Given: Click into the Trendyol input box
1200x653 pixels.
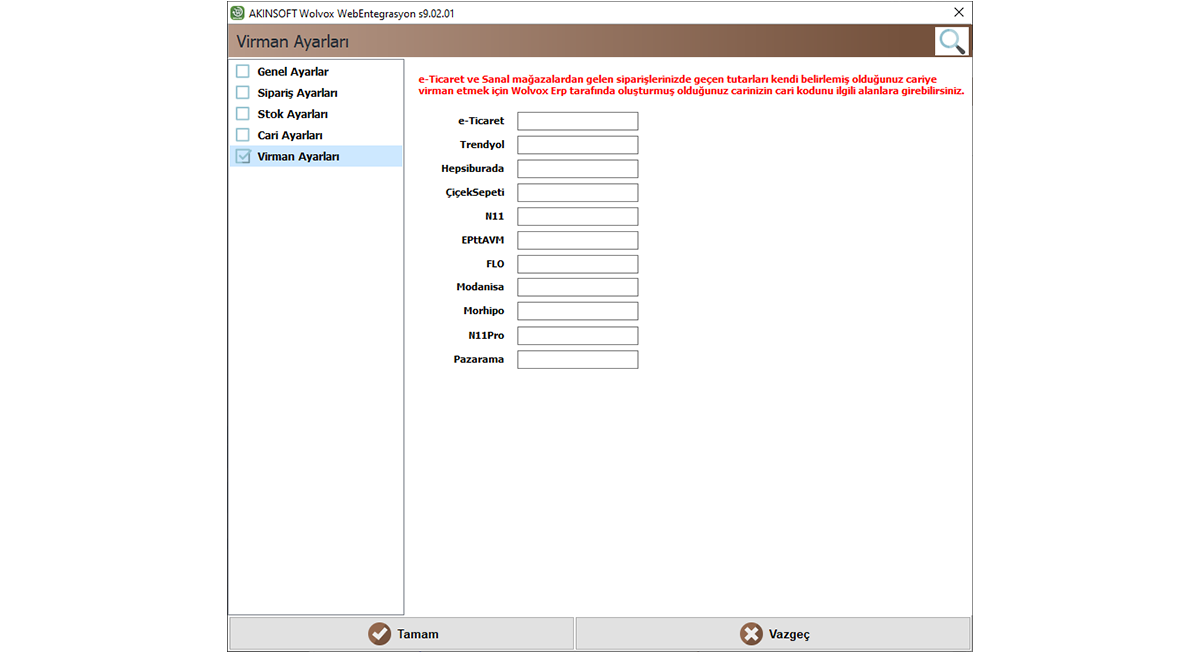Looking at the screenshot, I should (577, 145).
